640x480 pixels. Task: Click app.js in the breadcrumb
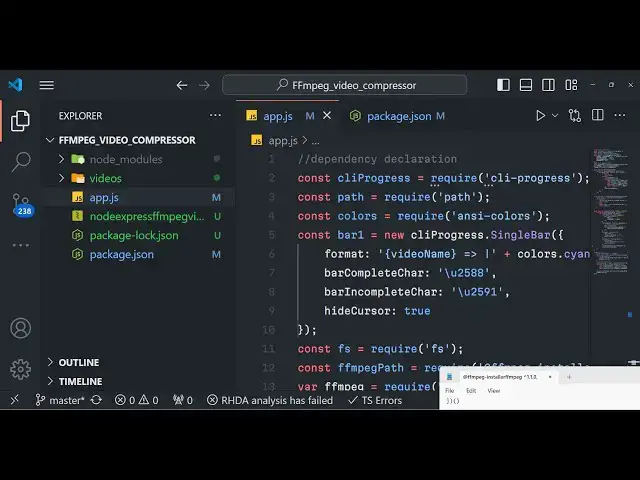283,141
